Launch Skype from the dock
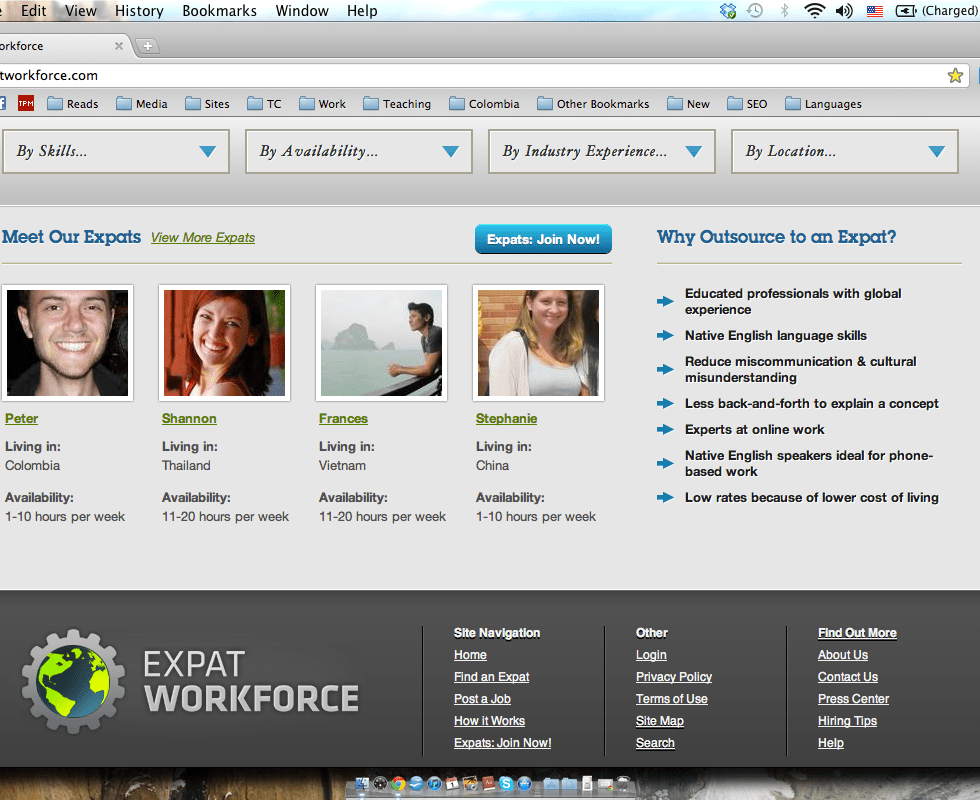980x800 pixels. click(x=506, y=784)
